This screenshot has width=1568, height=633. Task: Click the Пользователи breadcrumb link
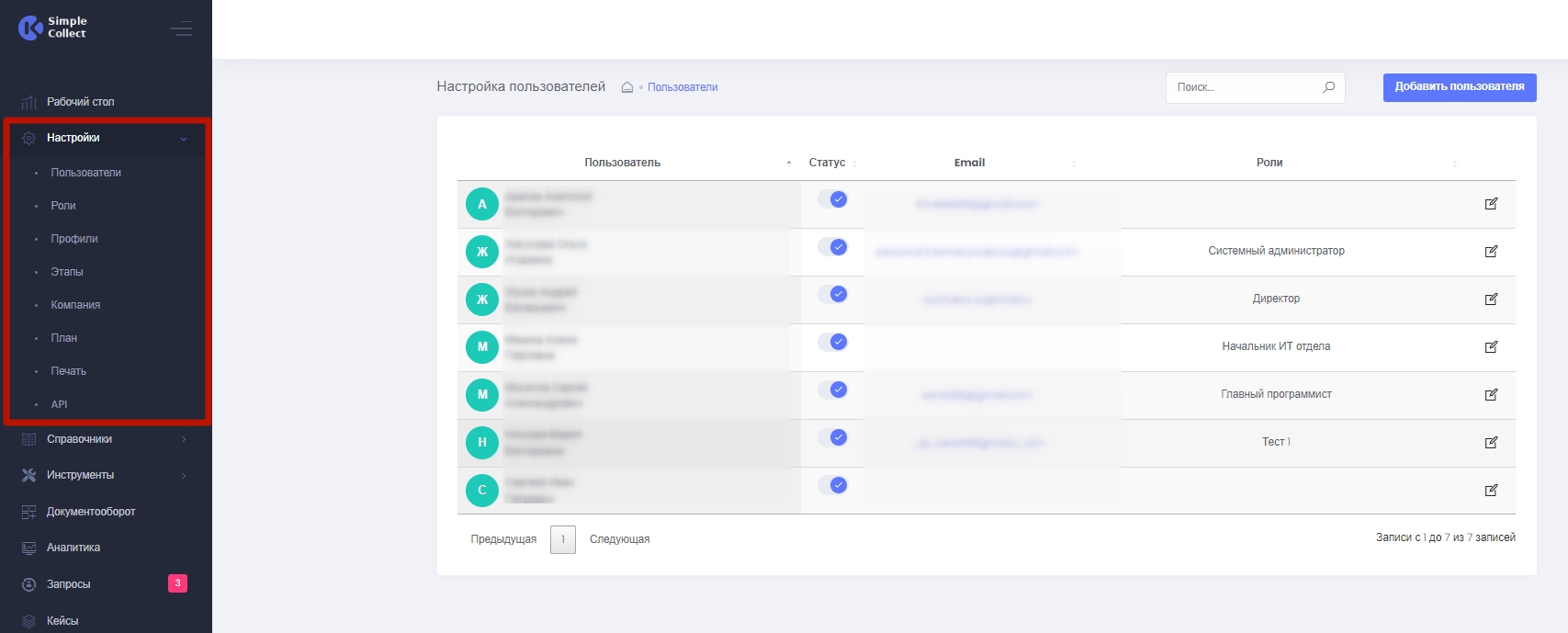[682, 87]
